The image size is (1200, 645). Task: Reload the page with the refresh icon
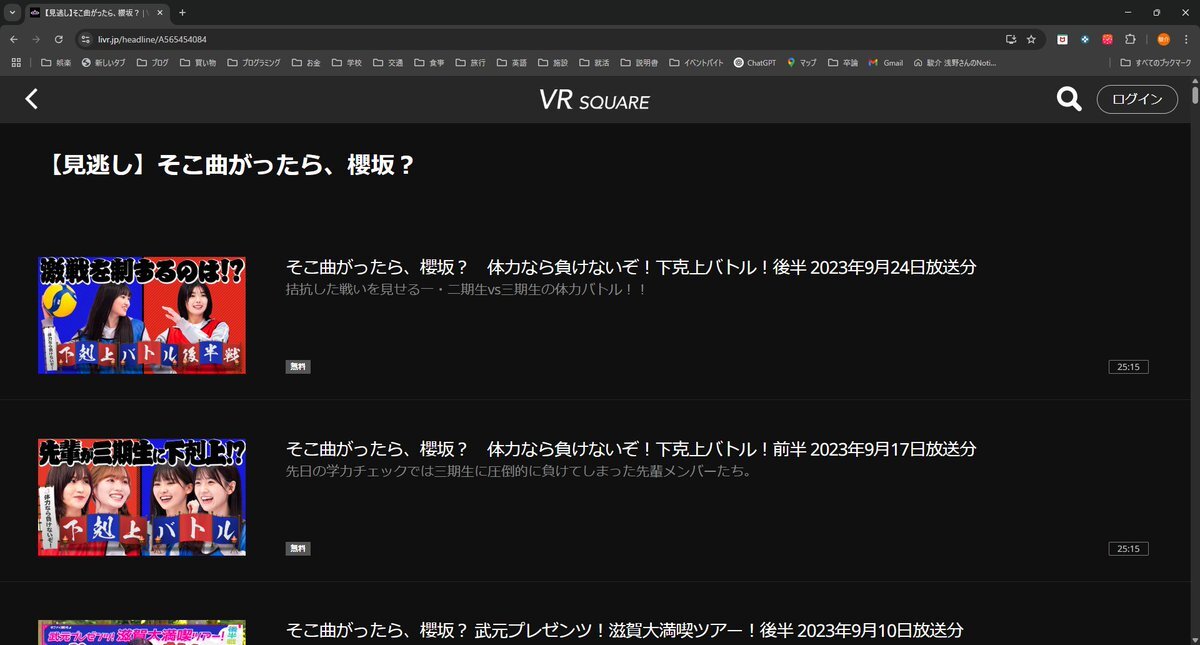tap(59, 39)
